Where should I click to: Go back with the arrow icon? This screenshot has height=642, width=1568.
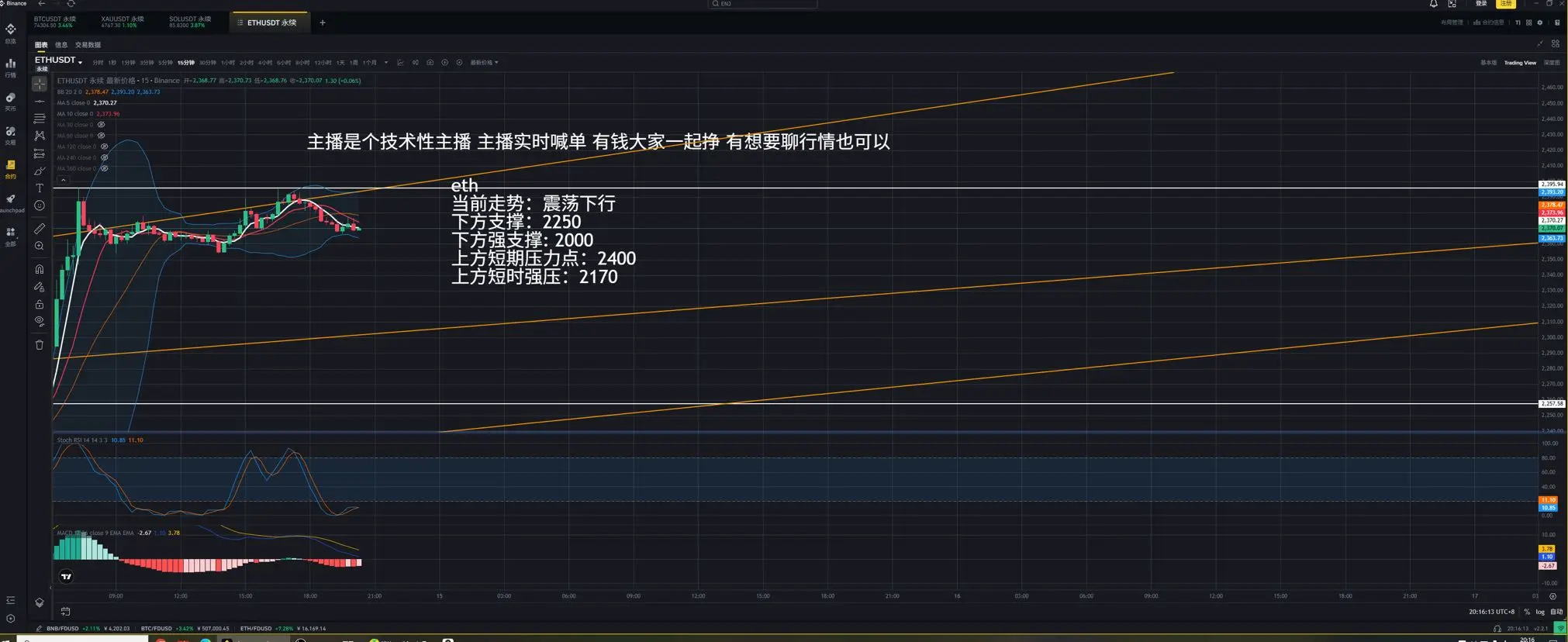tap(42, 4)
